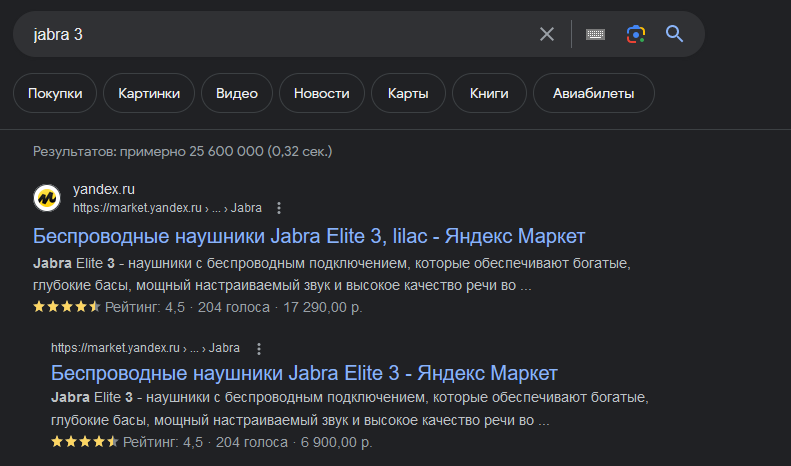Image resolution: width=791 pixels, height=466 pixels.
Task: Click the Yandex Market favicon
Action: coord(47,198)
